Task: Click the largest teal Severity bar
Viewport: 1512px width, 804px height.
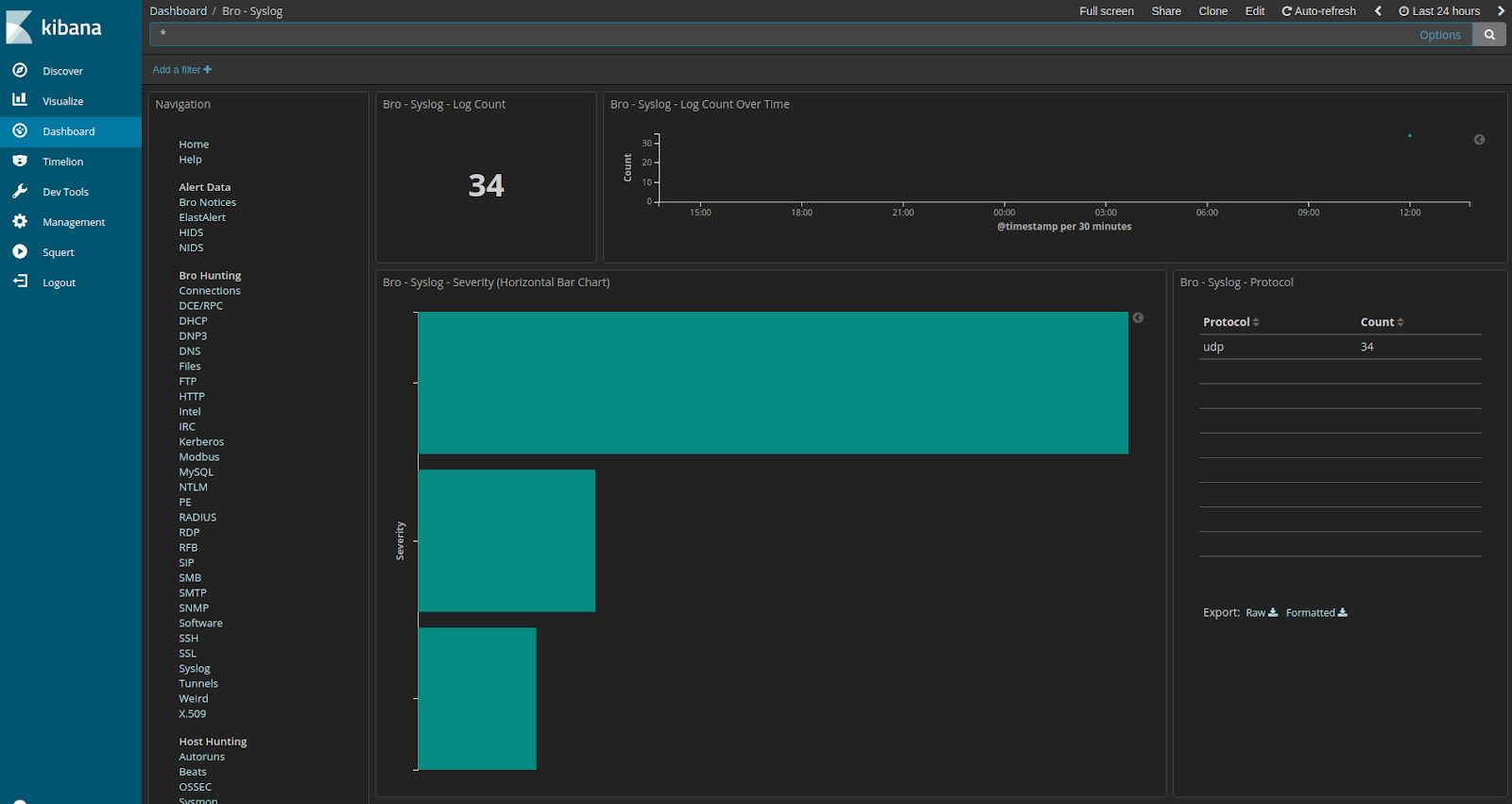Action: (773, 383)
